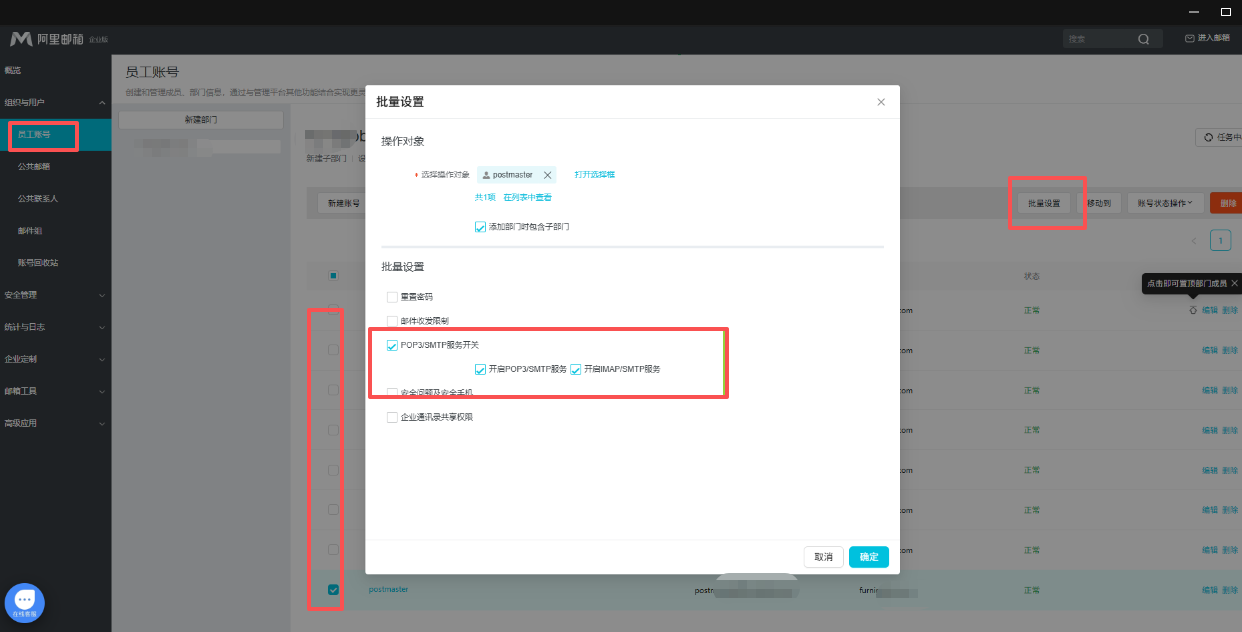The height and width of the screenshot is (632, 1242).
Task: Check the 企业通讯录共享权限 option
Action: pos(392,417)
